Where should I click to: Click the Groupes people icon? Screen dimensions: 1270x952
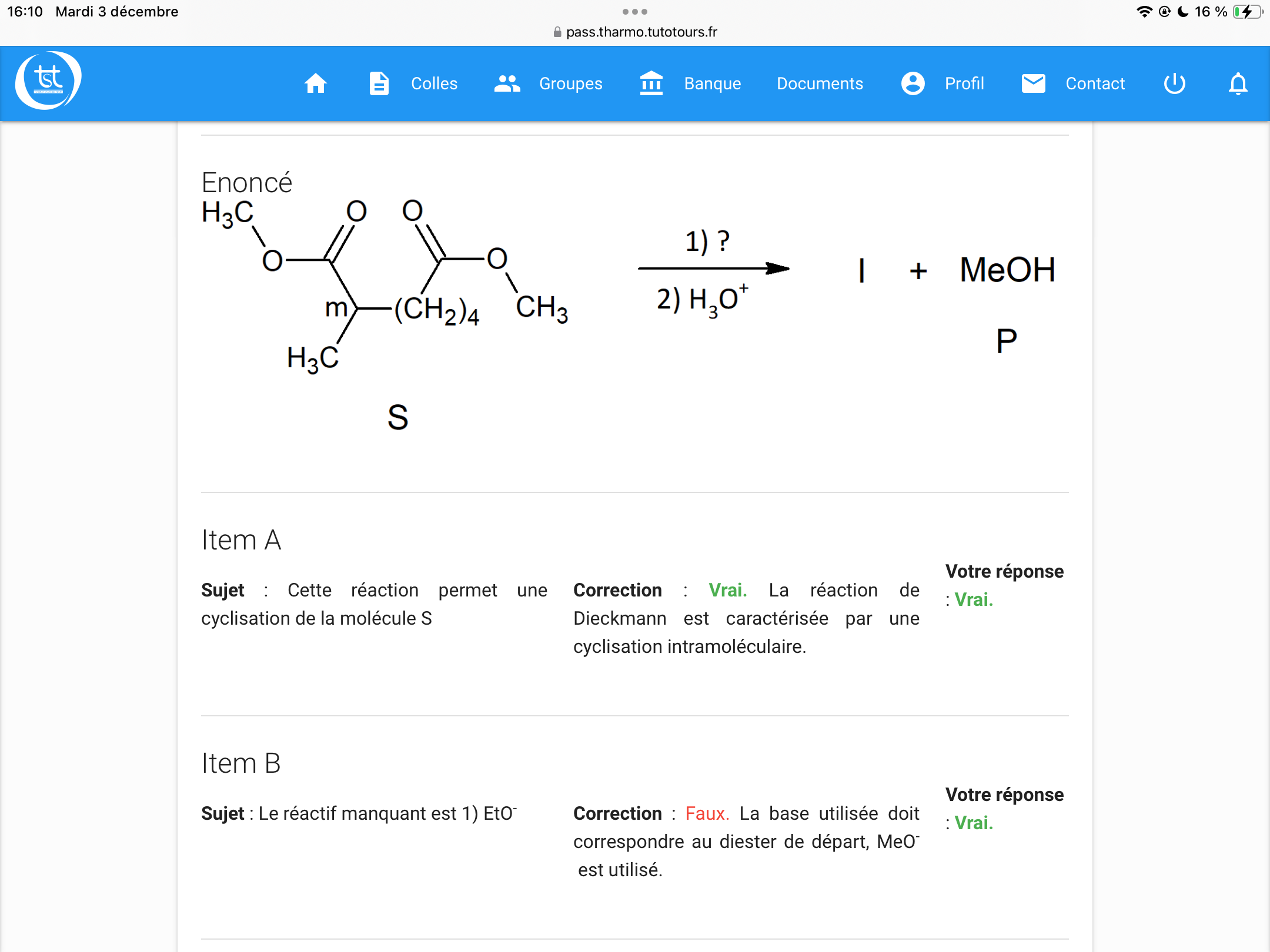pyautogui.click(x=507, y=83)
